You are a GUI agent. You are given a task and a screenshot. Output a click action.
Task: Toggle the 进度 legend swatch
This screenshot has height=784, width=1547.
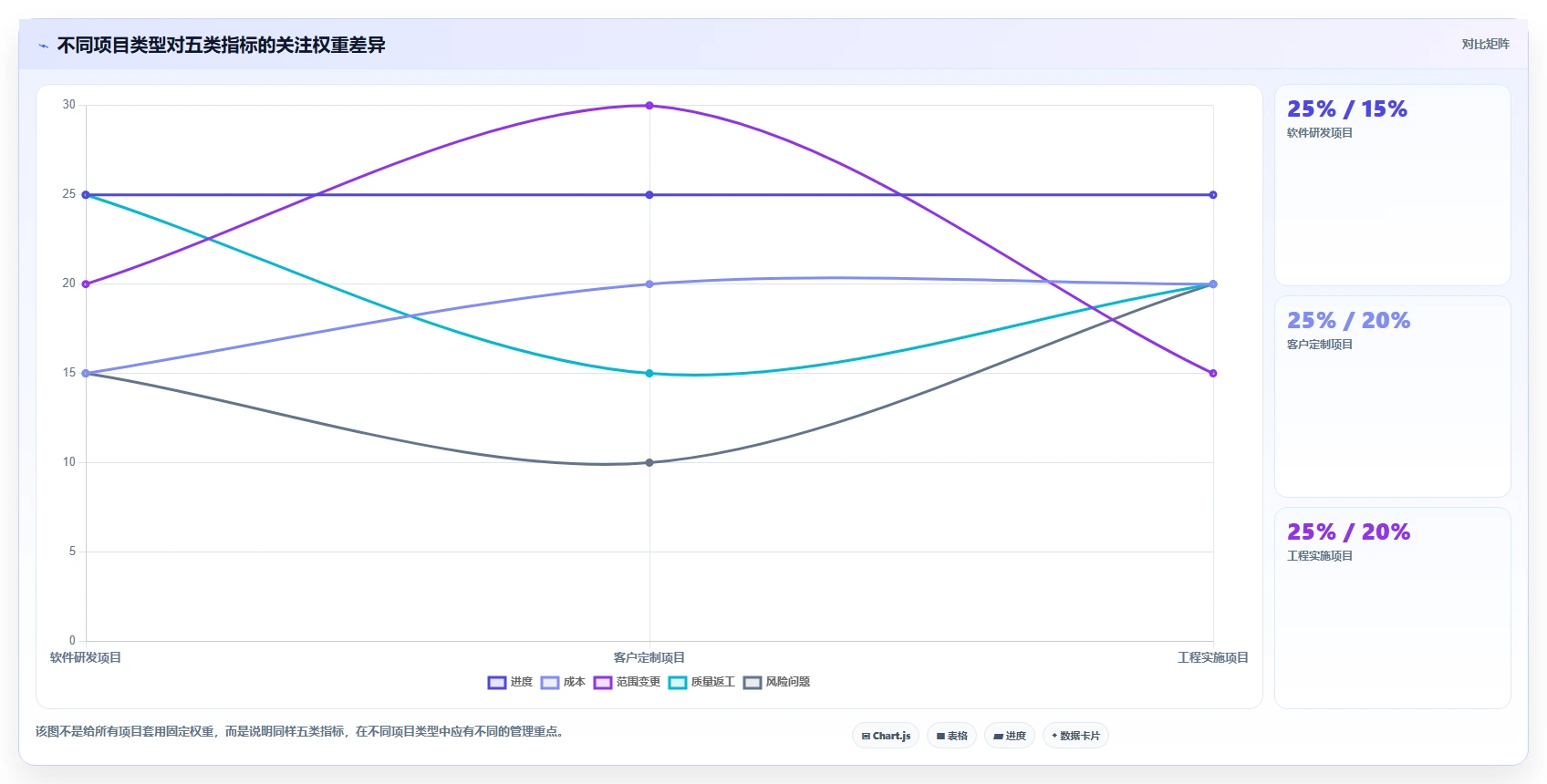pos(497,682)
